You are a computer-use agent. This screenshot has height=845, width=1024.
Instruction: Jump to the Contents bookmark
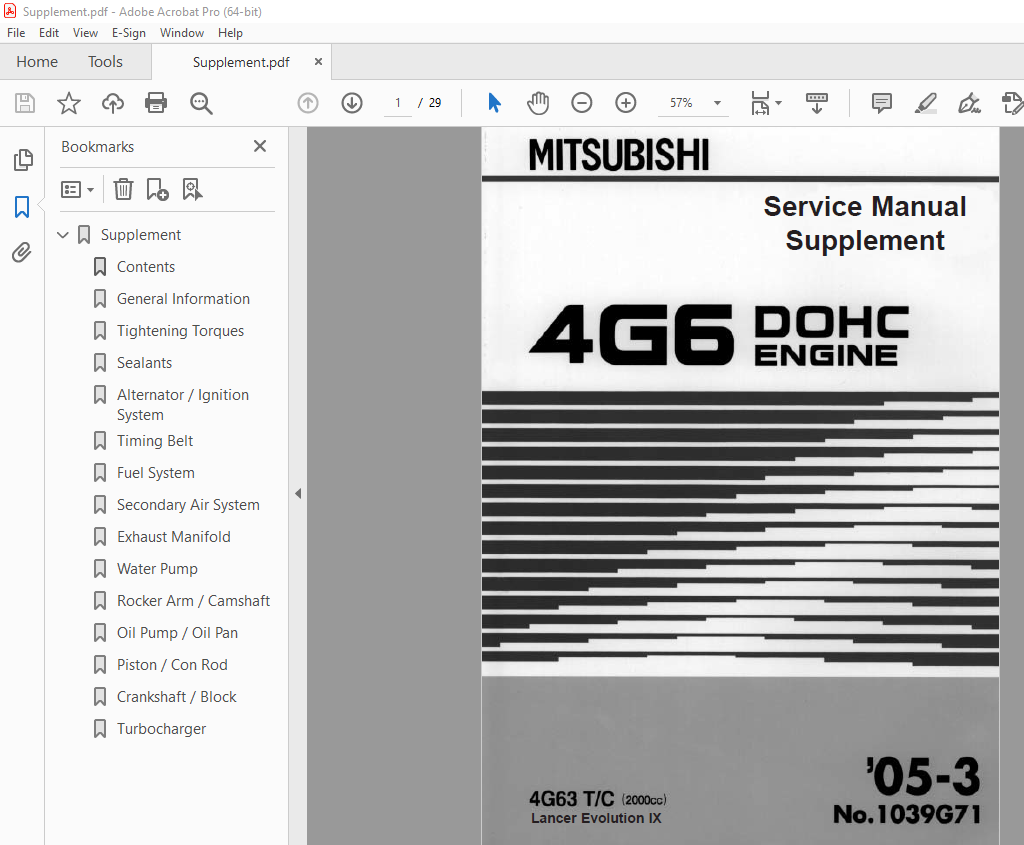tap(146, 267)
